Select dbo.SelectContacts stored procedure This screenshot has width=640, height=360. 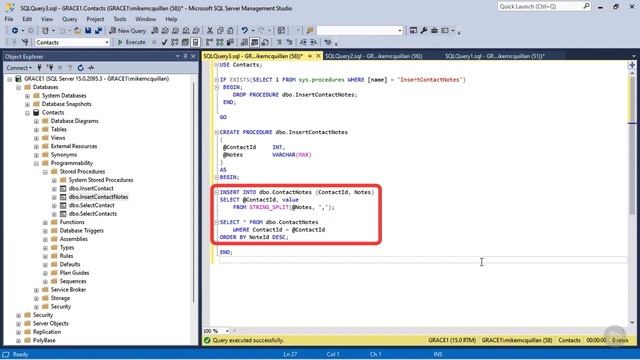click(93, 214)
